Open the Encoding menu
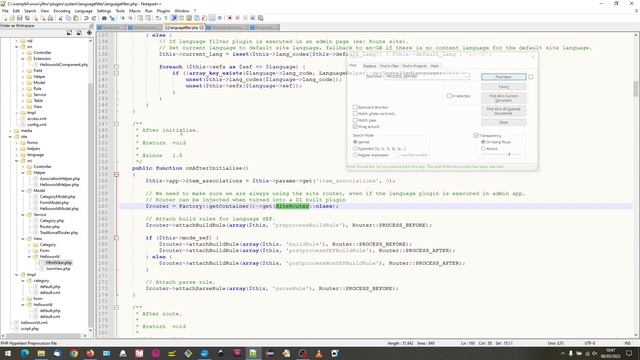Viewport: 640px width, 360px height. pos(62,11)
